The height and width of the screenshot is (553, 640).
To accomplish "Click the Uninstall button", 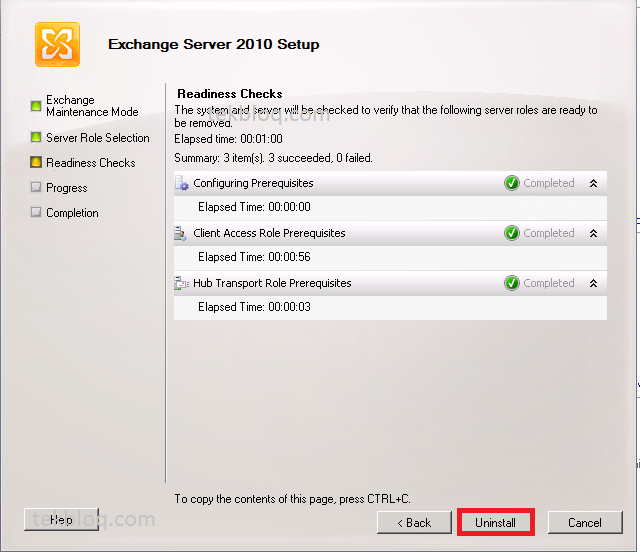I will click(496, 522).
